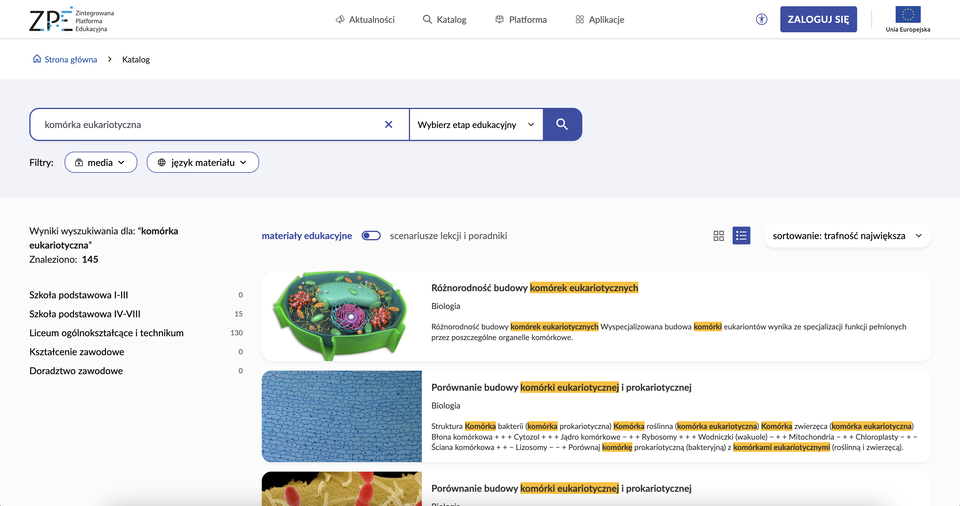The width and height of the screenshot is (960, 506).
Task: Clear the search field with X icon
Action: click(x=389, y=125)
